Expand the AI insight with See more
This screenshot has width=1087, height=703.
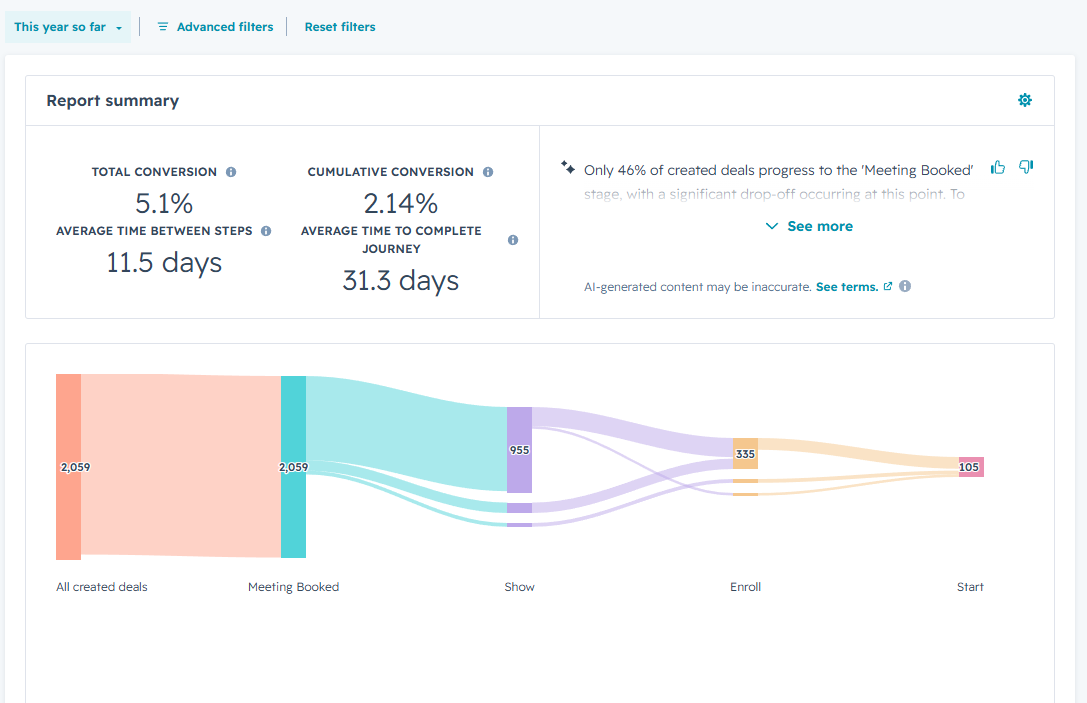(x=809, y=226)
